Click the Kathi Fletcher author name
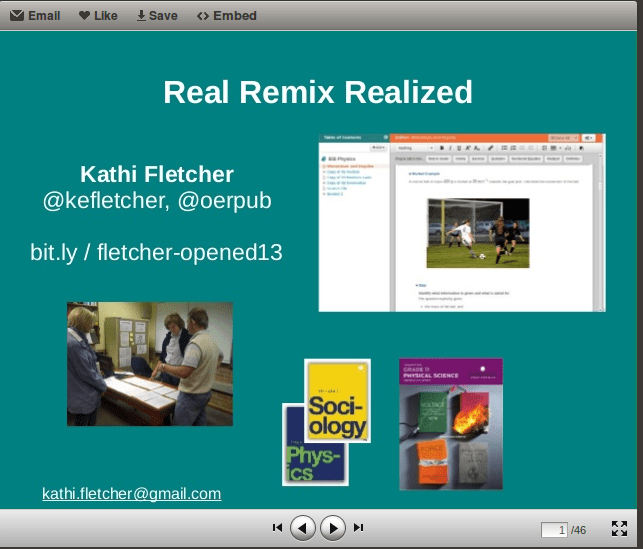643x549 pixels. [157, 174]
